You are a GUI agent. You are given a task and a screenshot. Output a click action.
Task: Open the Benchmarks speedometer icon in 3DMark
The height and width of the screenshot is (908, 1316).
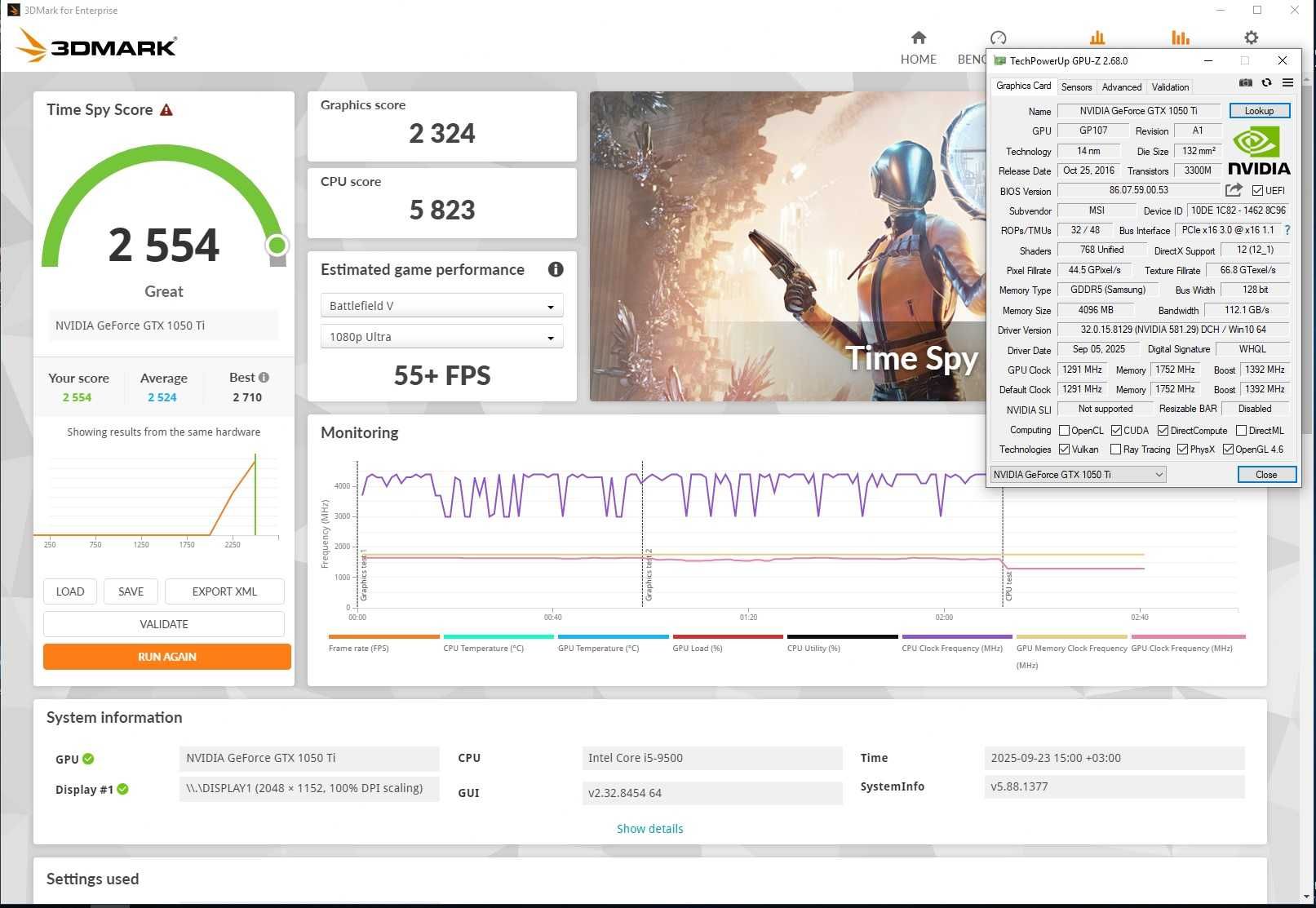(998, 38)
